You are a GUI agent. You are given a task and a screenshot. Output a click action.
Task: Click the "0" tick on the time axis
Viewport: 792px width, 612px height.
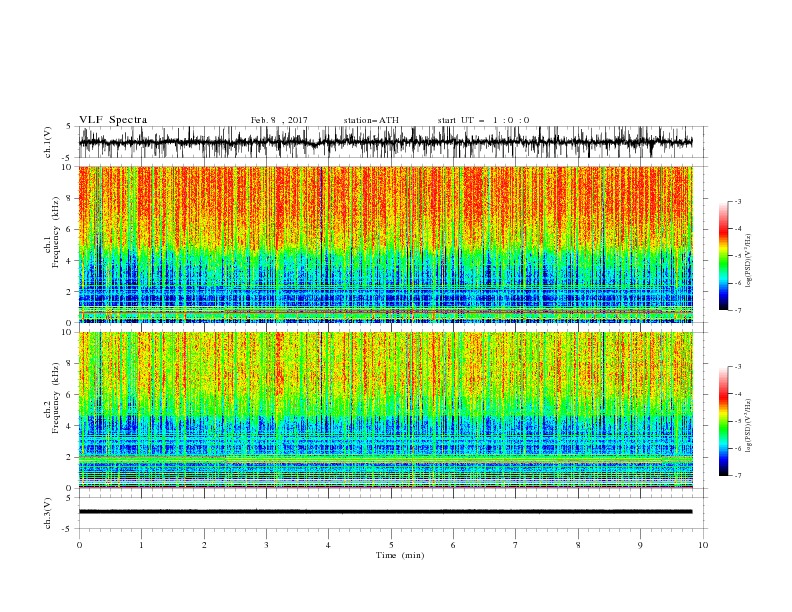pos(79,545)
